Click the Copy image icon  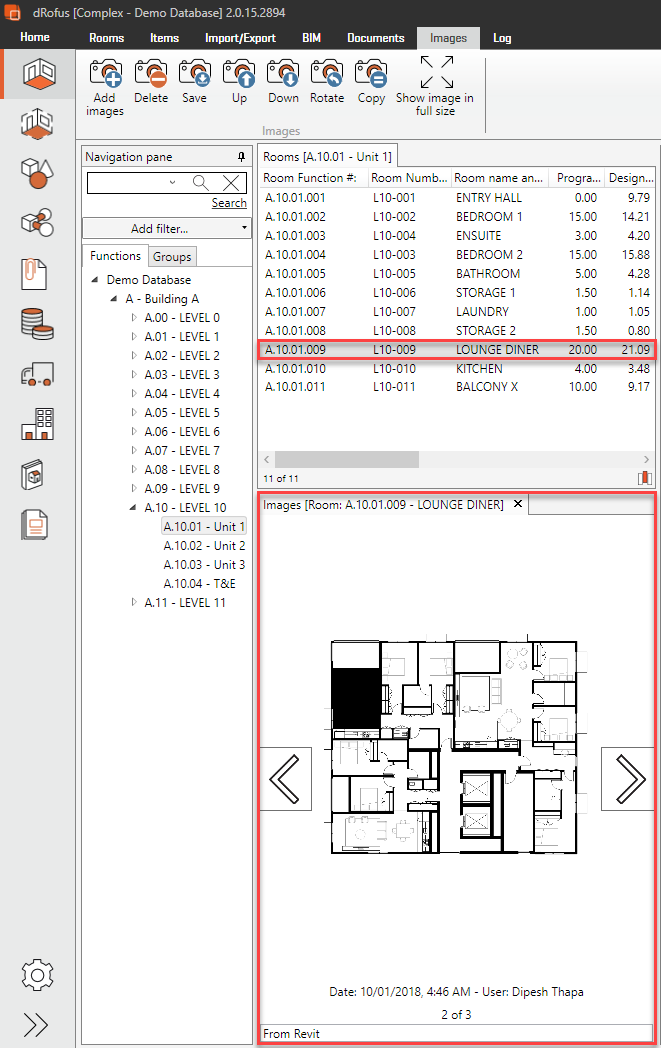[x=371, y=76]
